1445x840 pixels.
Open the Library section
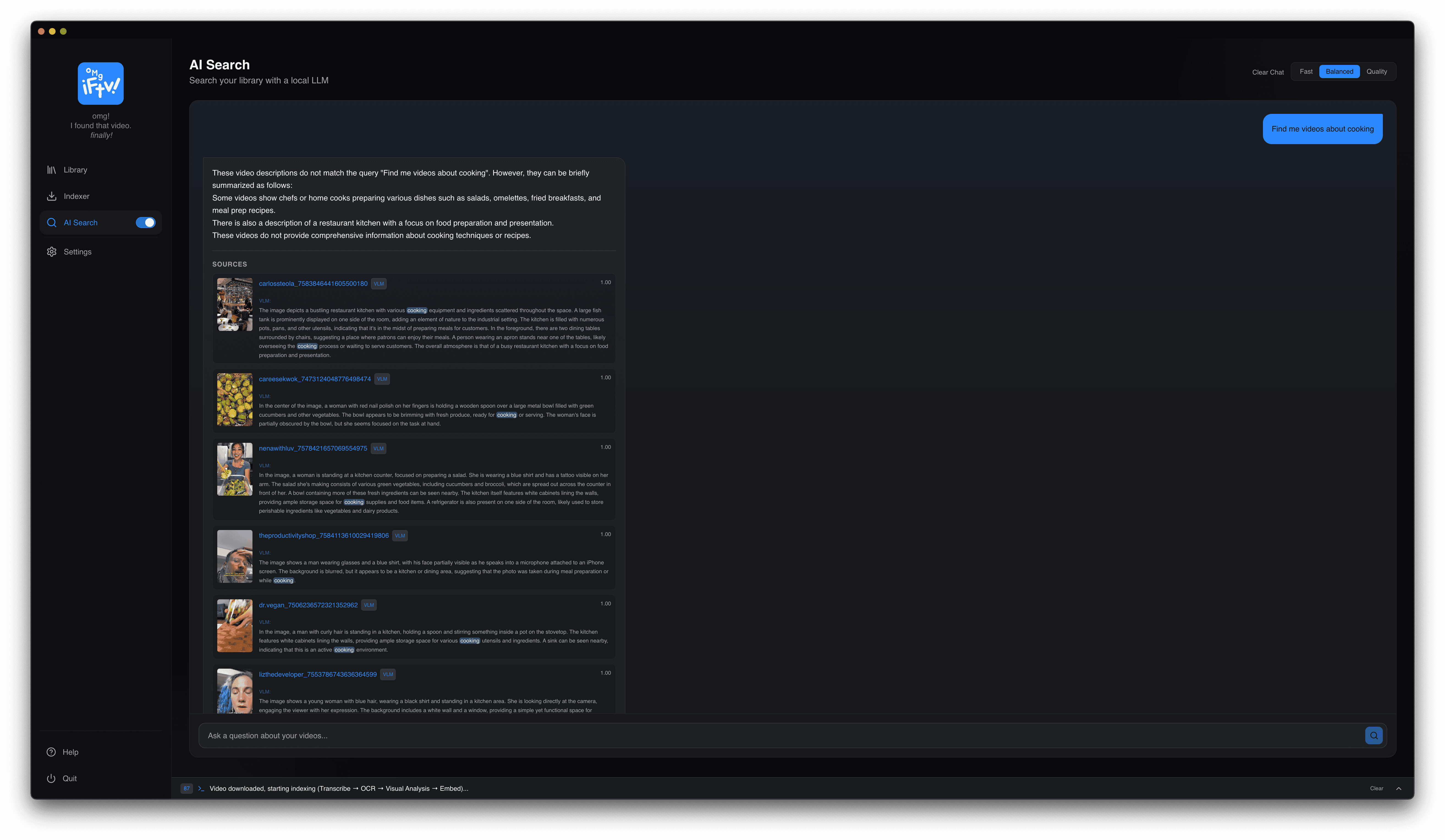coord(75,170)
